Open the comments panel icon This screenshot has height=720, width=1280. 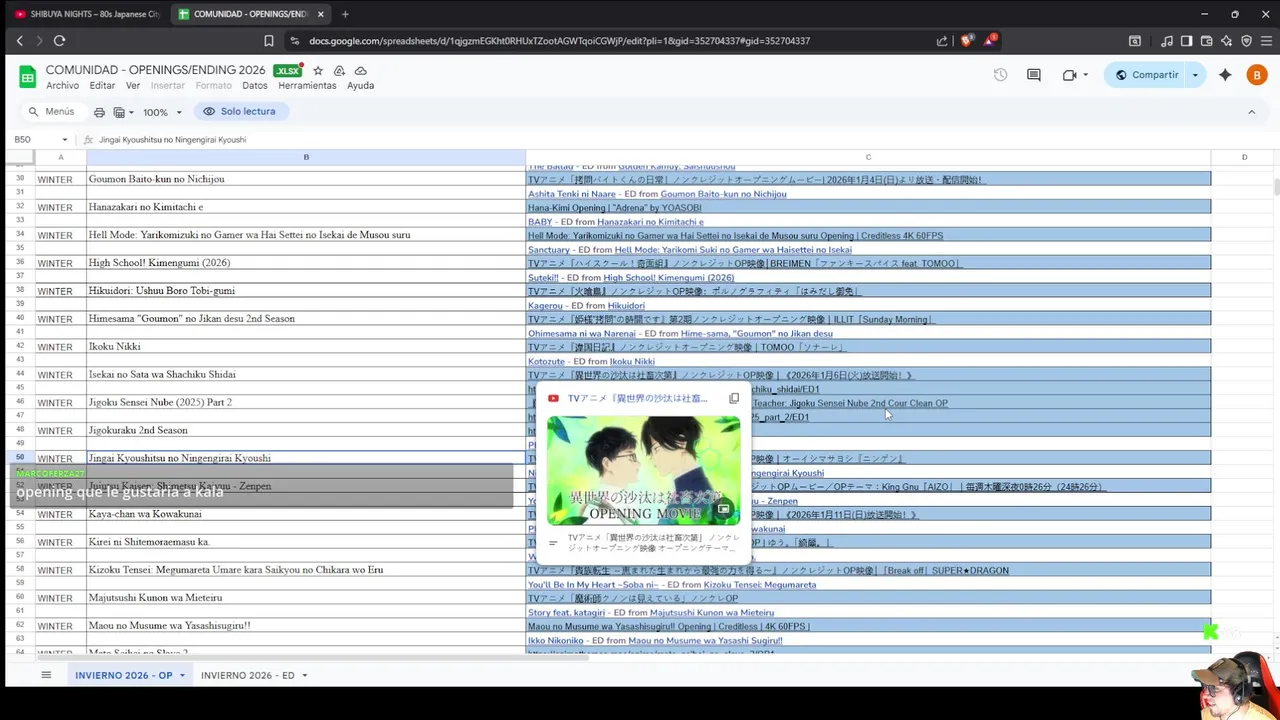[x=1034, y=75]
